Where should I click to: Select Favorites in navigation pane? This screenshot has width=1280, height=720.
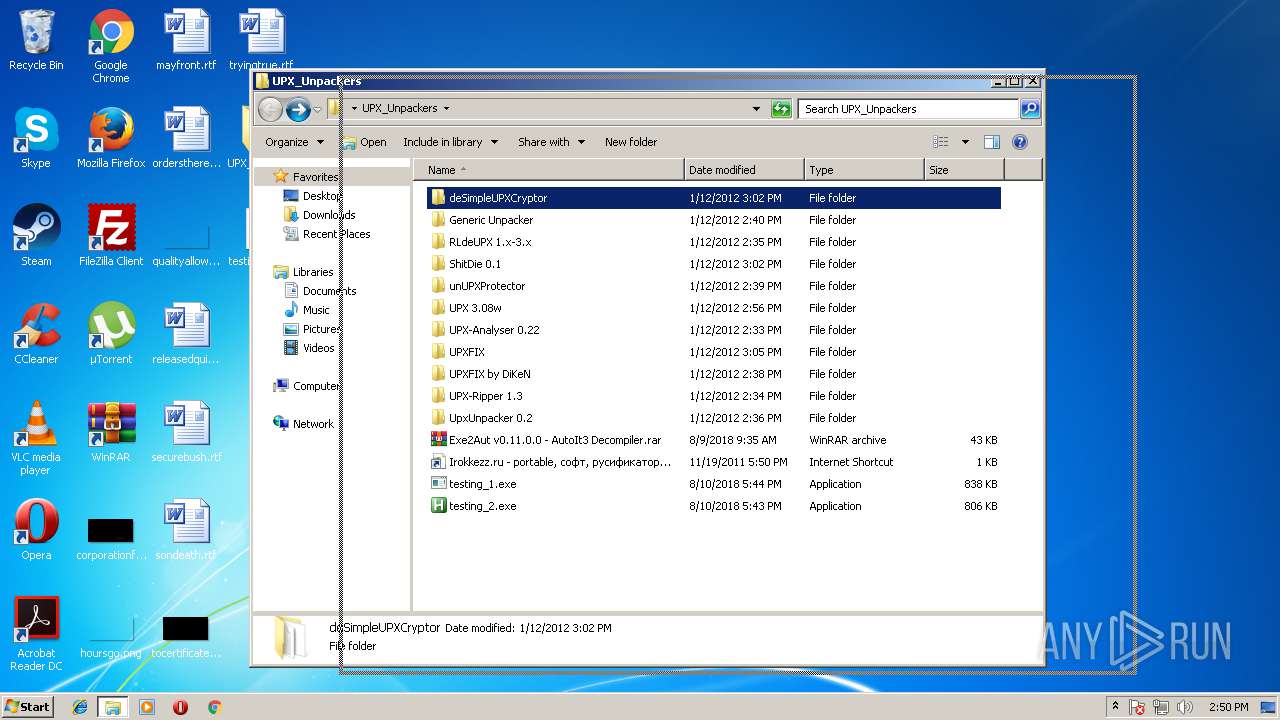click(315, 177)
